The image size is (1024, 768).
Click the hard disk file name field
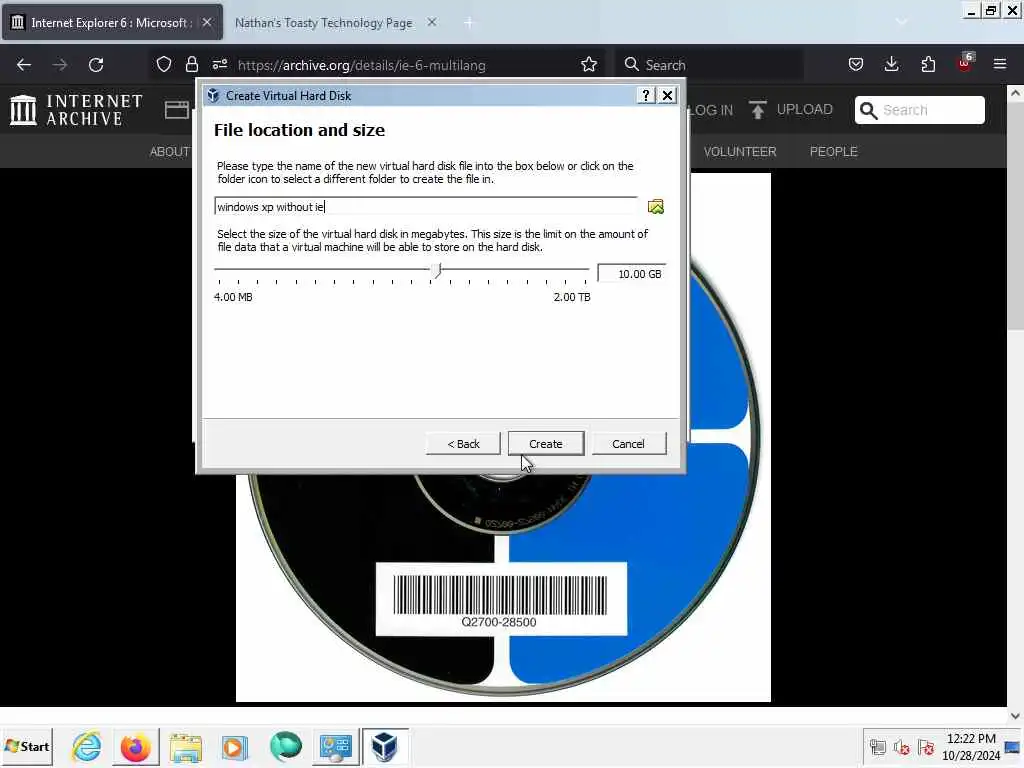coord(426,206)
